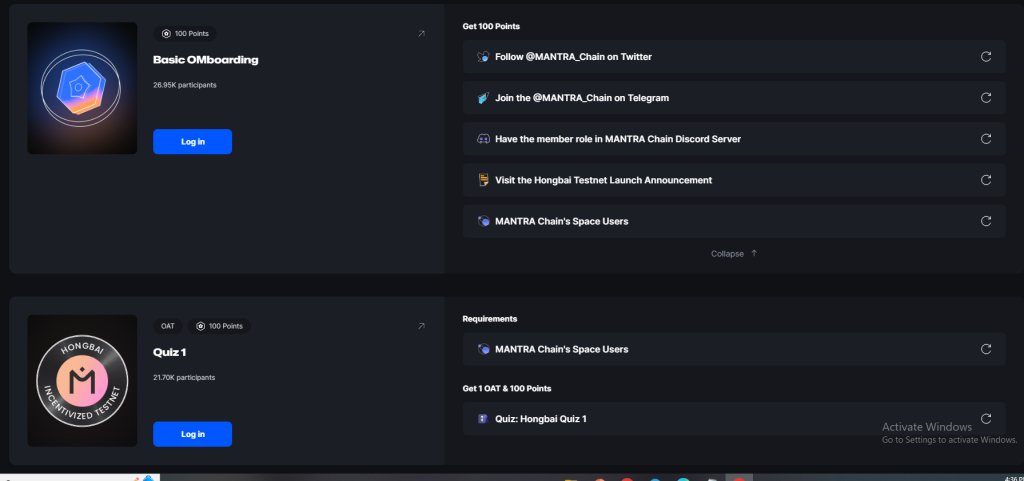Click the Get 100 Points heading
1024x481 pixels.
point(491,27)
